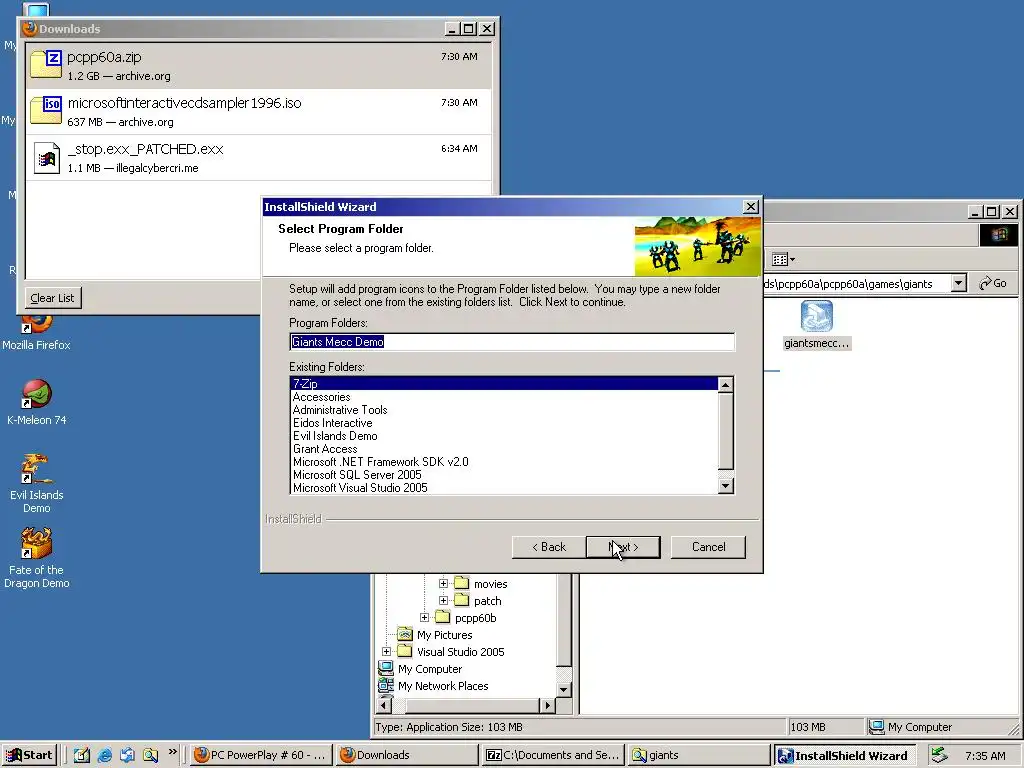Switch to PC PowerPlay # 60 taskbar button

(261, 755)
